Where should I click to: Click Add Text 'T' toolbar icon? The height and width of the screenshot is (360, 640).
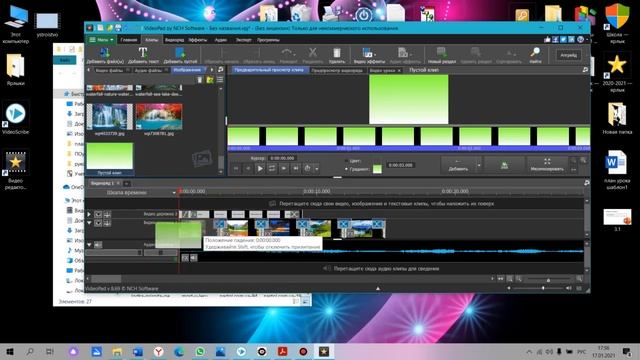tap(143, 55)
